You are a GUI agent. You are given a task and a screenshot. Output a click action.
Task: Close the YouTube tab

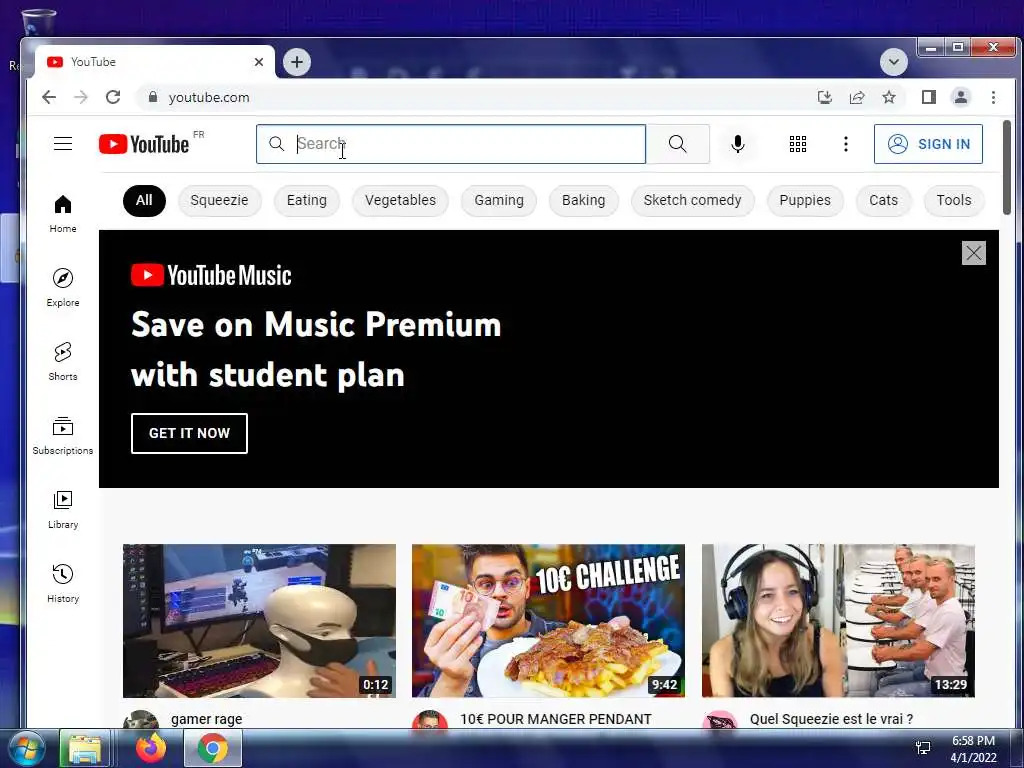tap(259, 62)
